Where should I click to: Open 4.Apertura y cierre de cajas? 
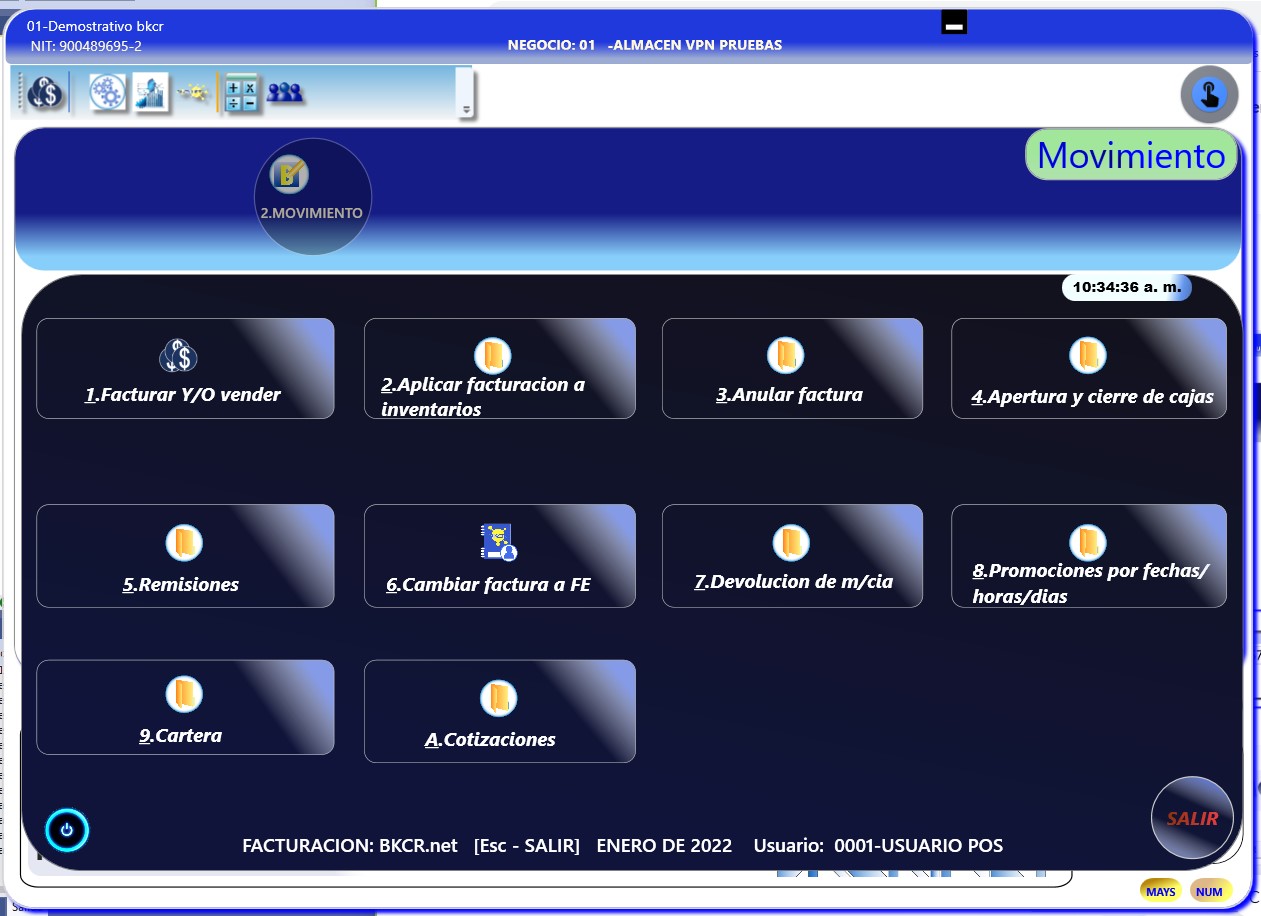[x=1088, y=369]
